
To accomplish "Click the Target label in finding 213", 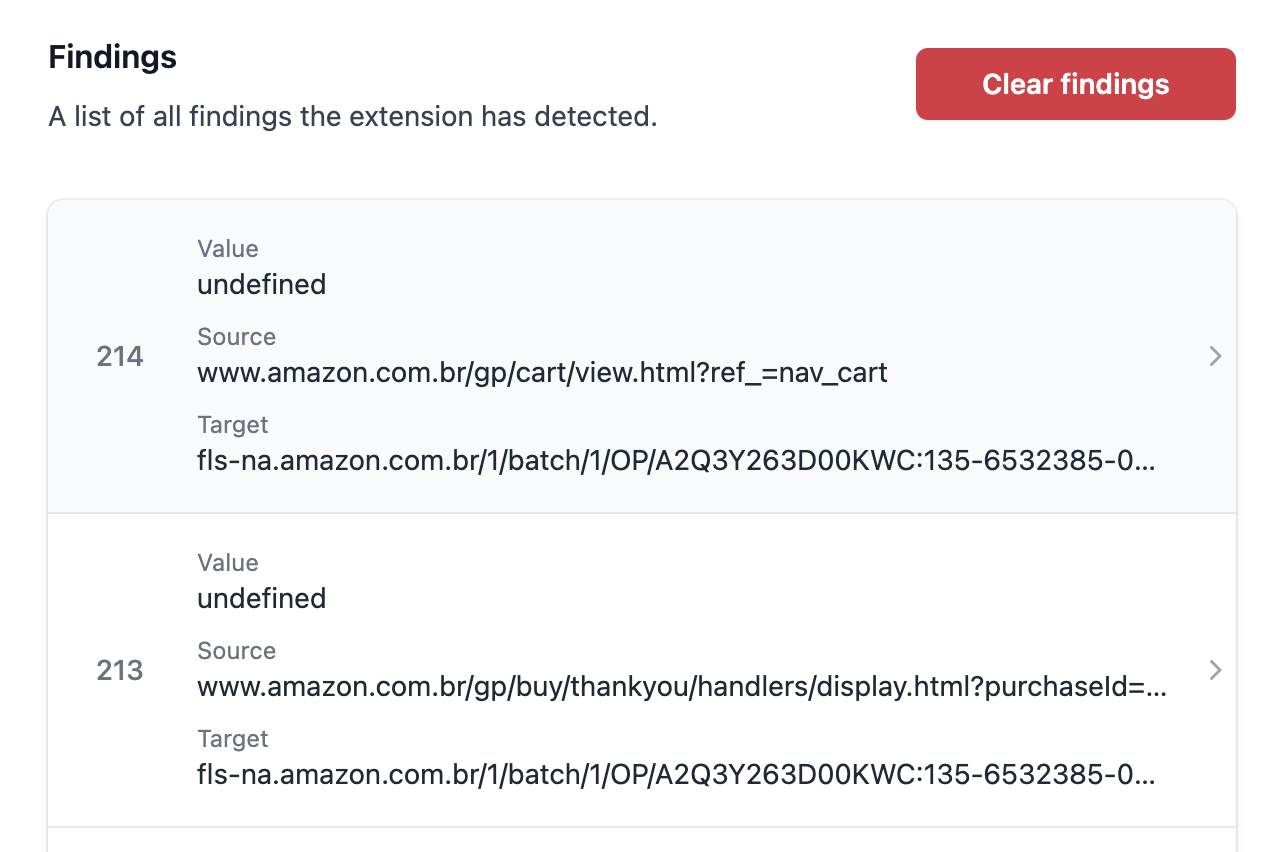I will coord(233,739).
